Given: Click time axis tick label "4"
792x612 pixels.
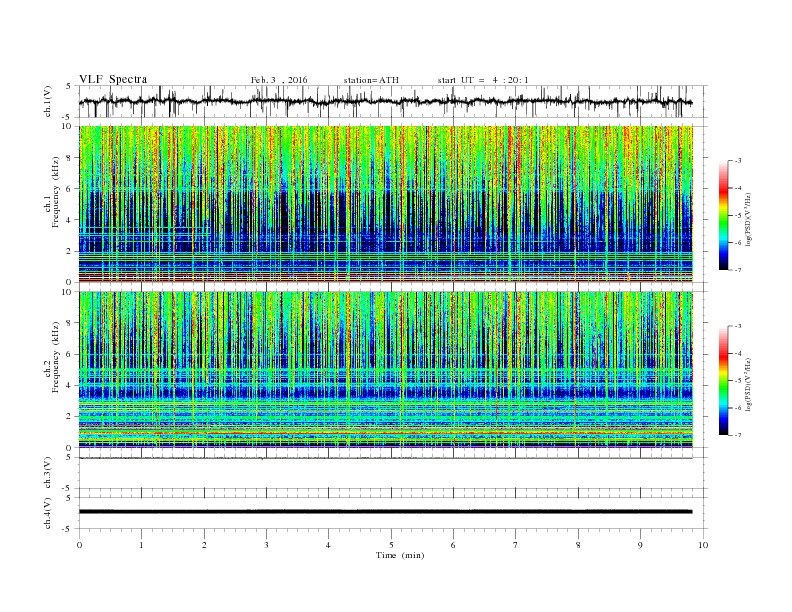Looking at the screenshot, I should (328, 545).
